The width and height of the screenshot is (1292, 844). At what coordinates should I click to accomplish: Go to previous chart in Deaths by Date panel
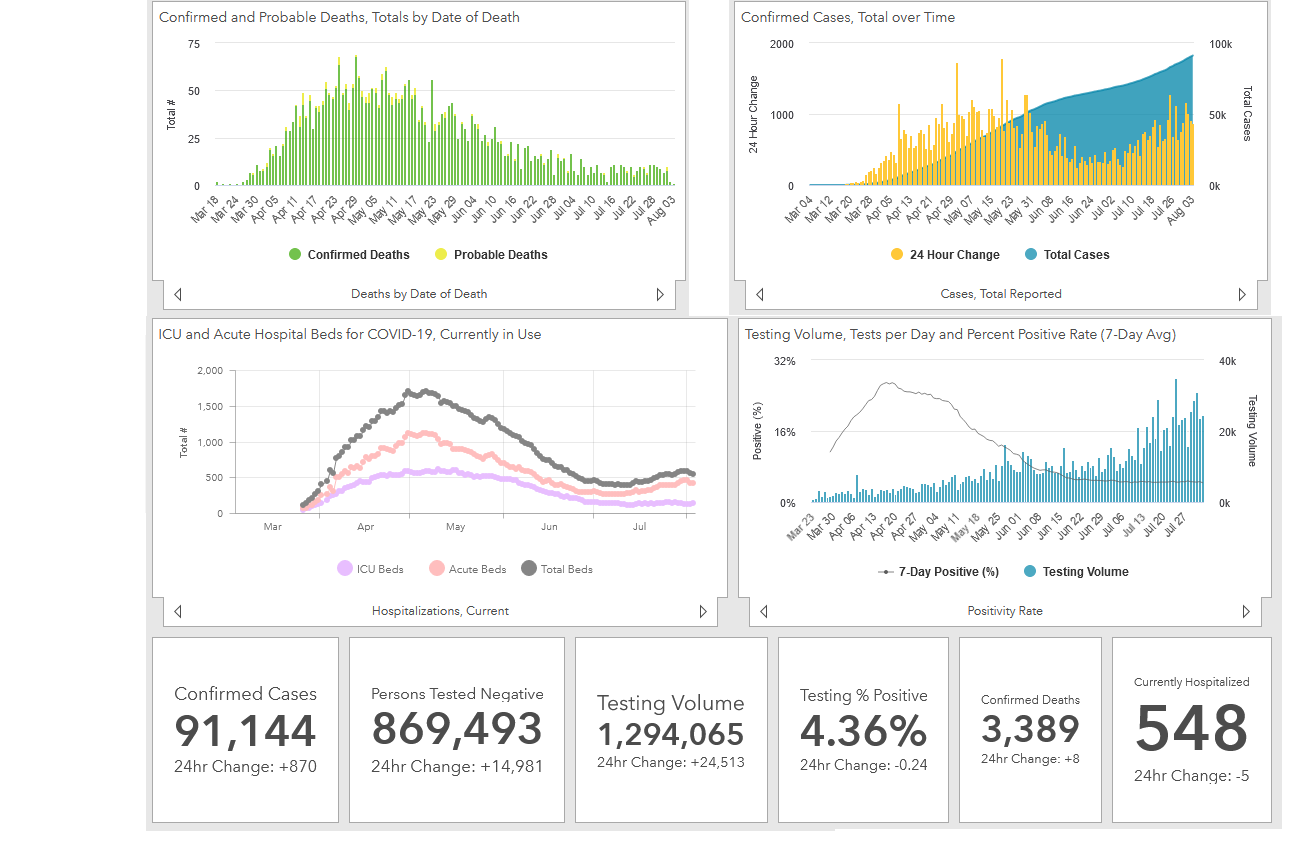click(178, 294)
